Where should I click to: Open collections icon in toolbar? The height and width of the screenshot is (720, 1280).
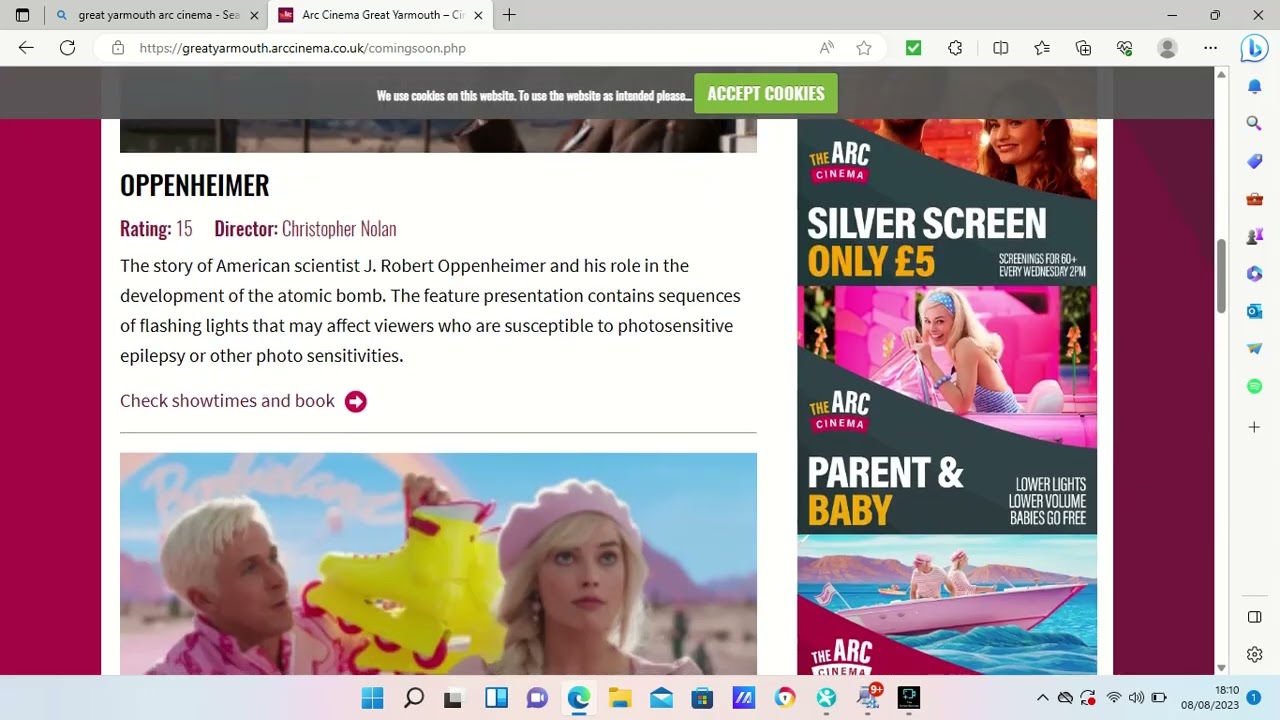tap(1083, 48)
